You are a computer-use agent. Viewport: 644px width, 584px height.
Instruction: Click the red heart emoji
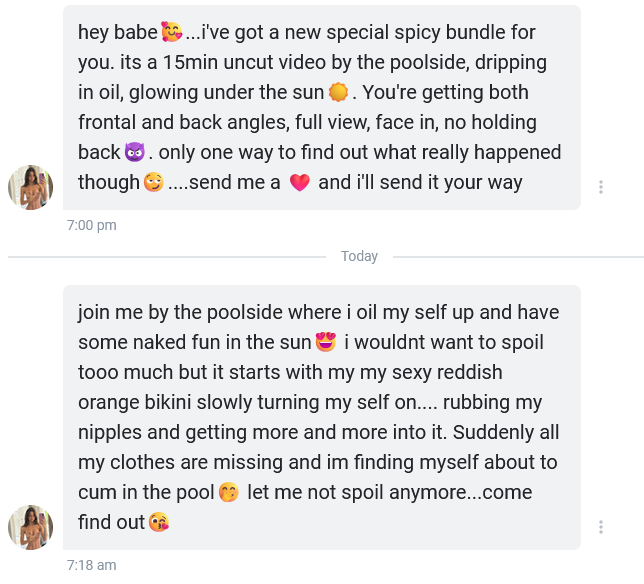pos(299,184)
